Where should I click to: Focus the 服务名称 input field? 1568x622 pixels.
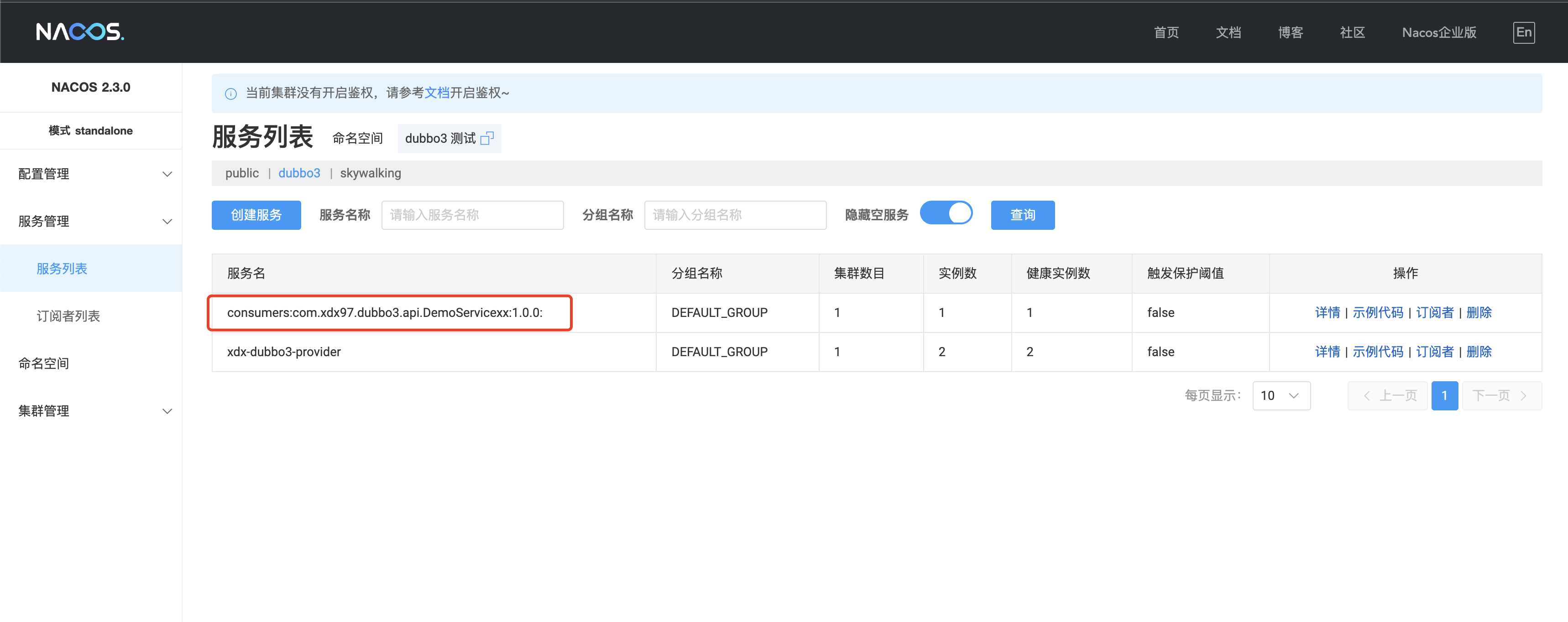[472, 215]
